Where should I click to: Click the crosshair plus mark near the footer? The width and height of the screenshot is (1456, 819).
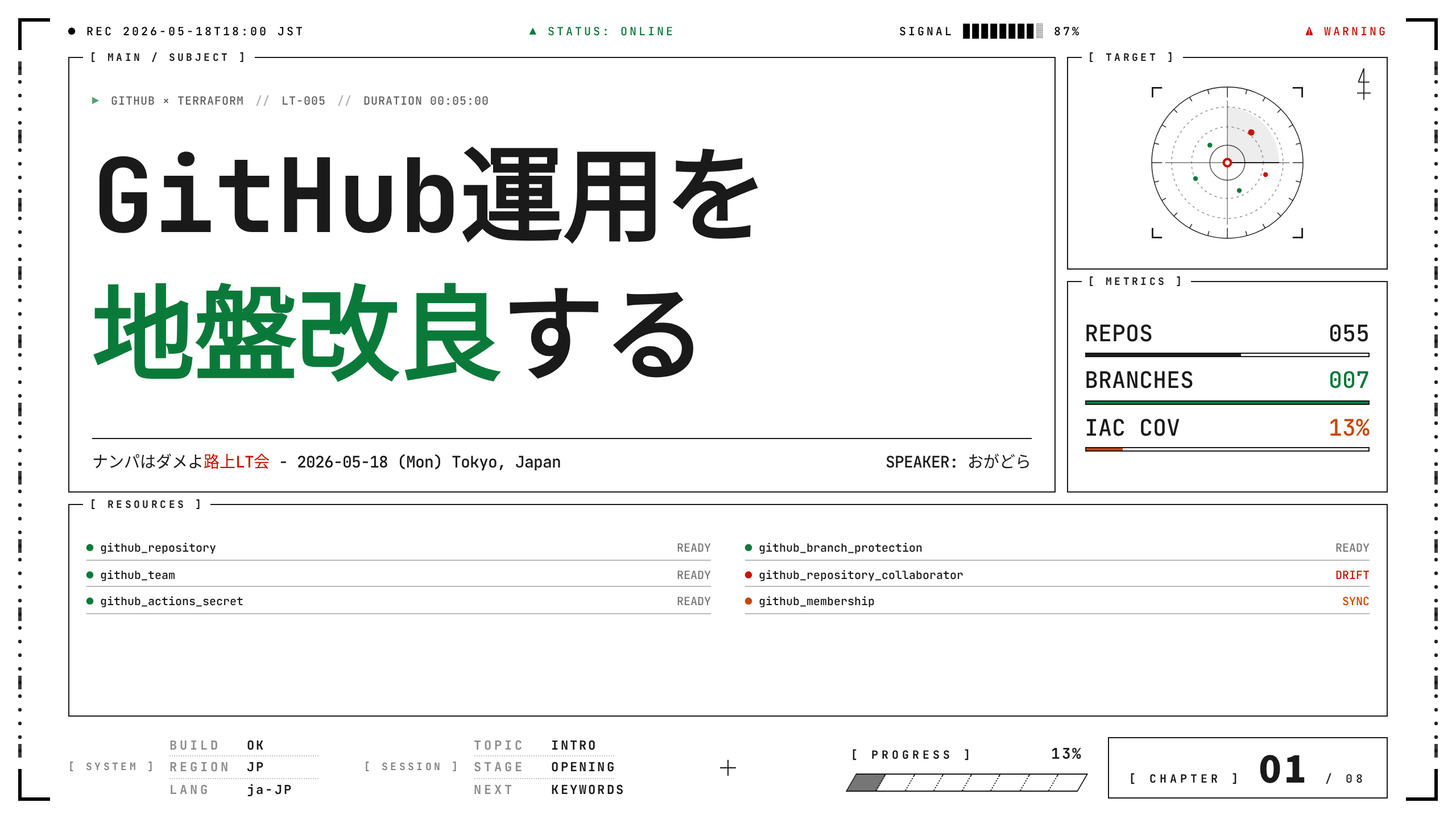[x=728, y=768]
